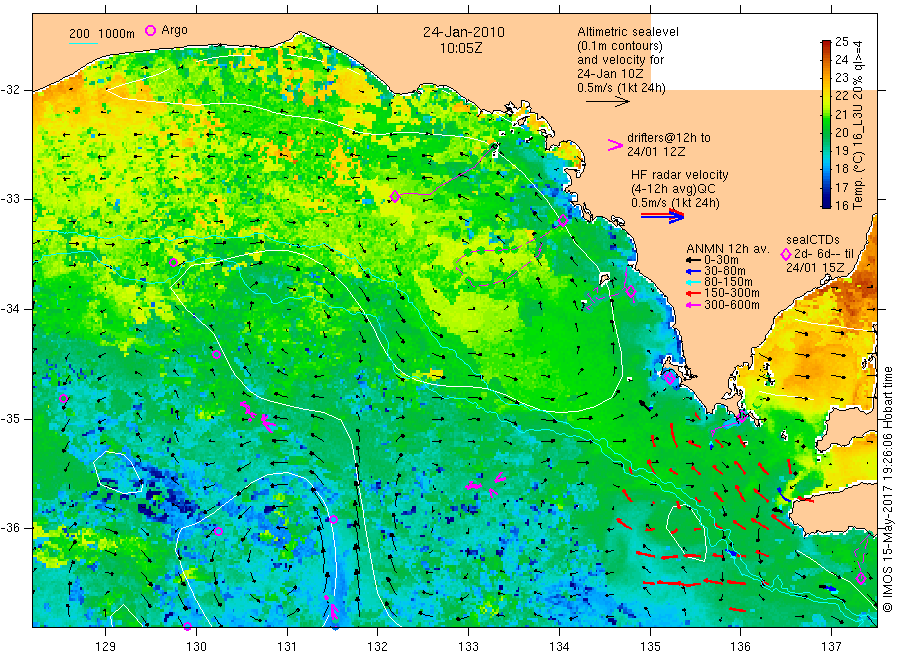Select drifter track marker near 35S 130.7E
The width and height of the screenshot is (900, 660).
267,422
